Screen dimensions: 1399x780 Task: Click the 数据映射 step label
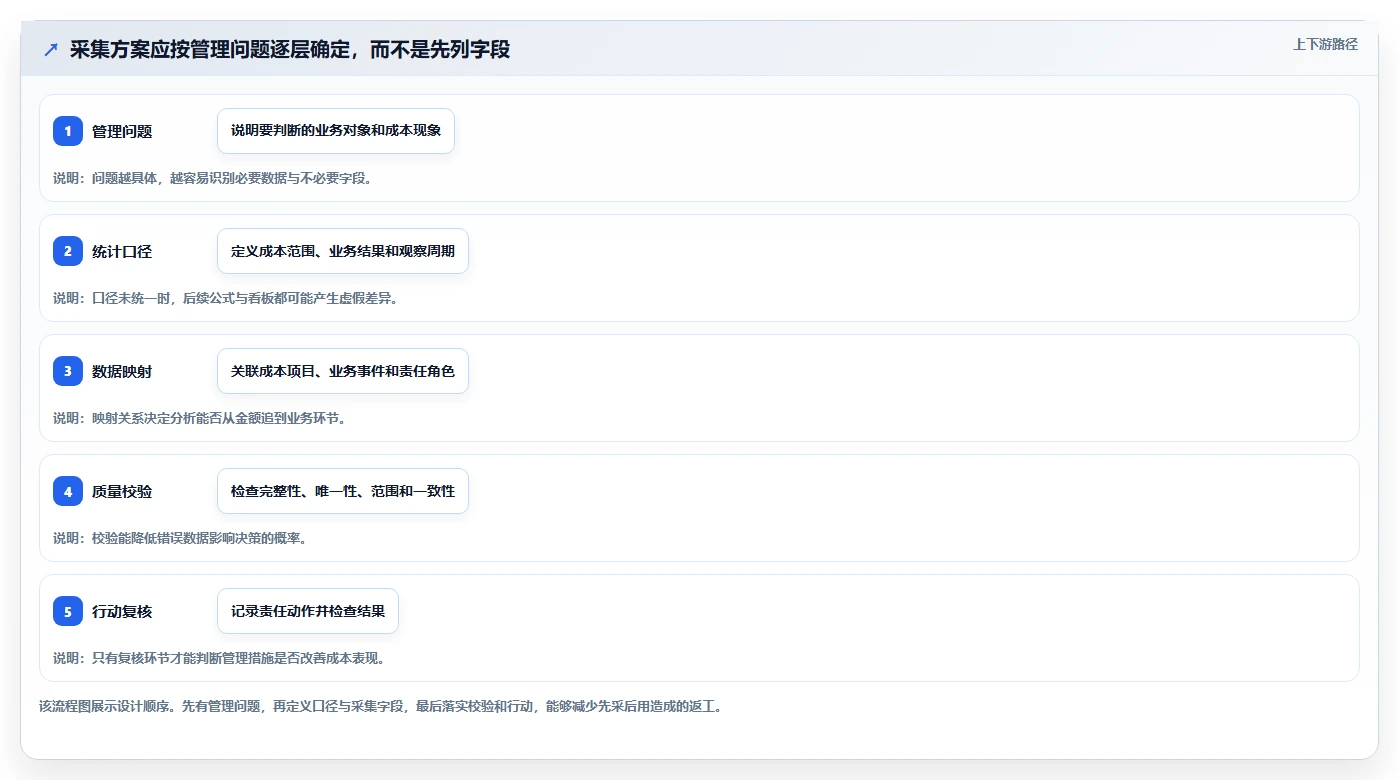tap(122, 371)
